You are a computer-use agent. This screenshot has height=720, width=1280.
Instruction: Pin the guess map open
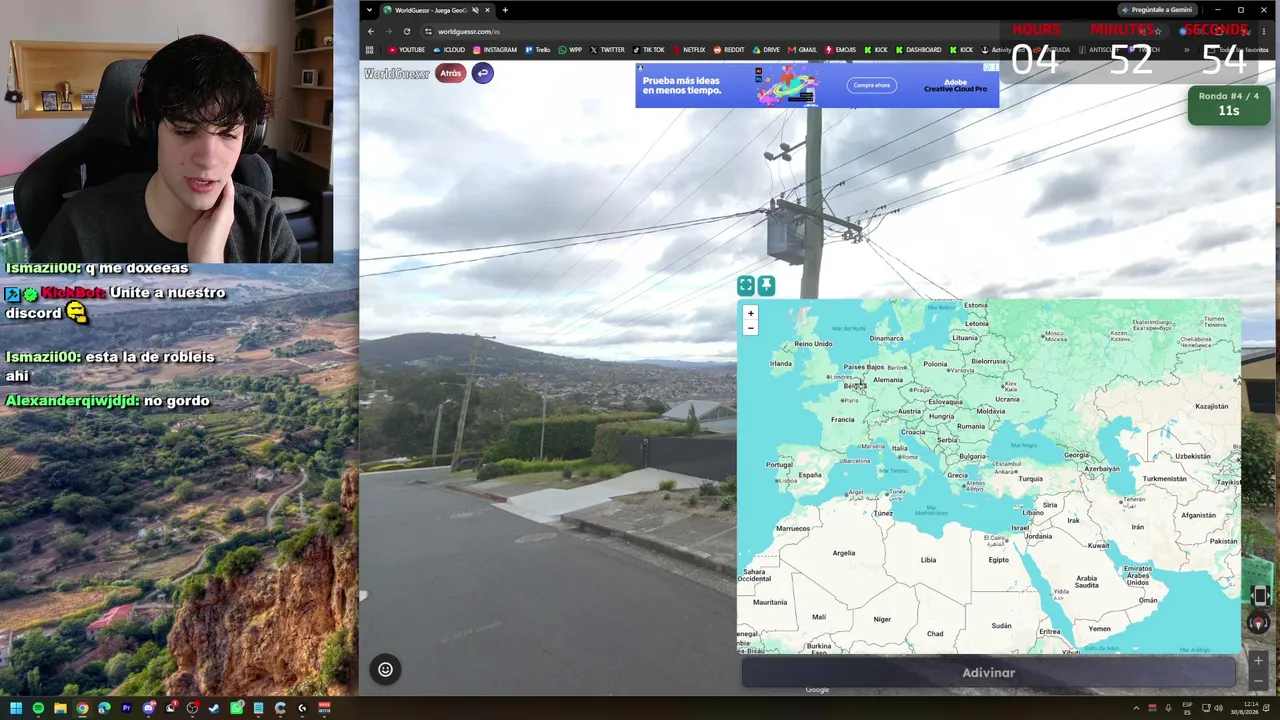tap(766, 287)
